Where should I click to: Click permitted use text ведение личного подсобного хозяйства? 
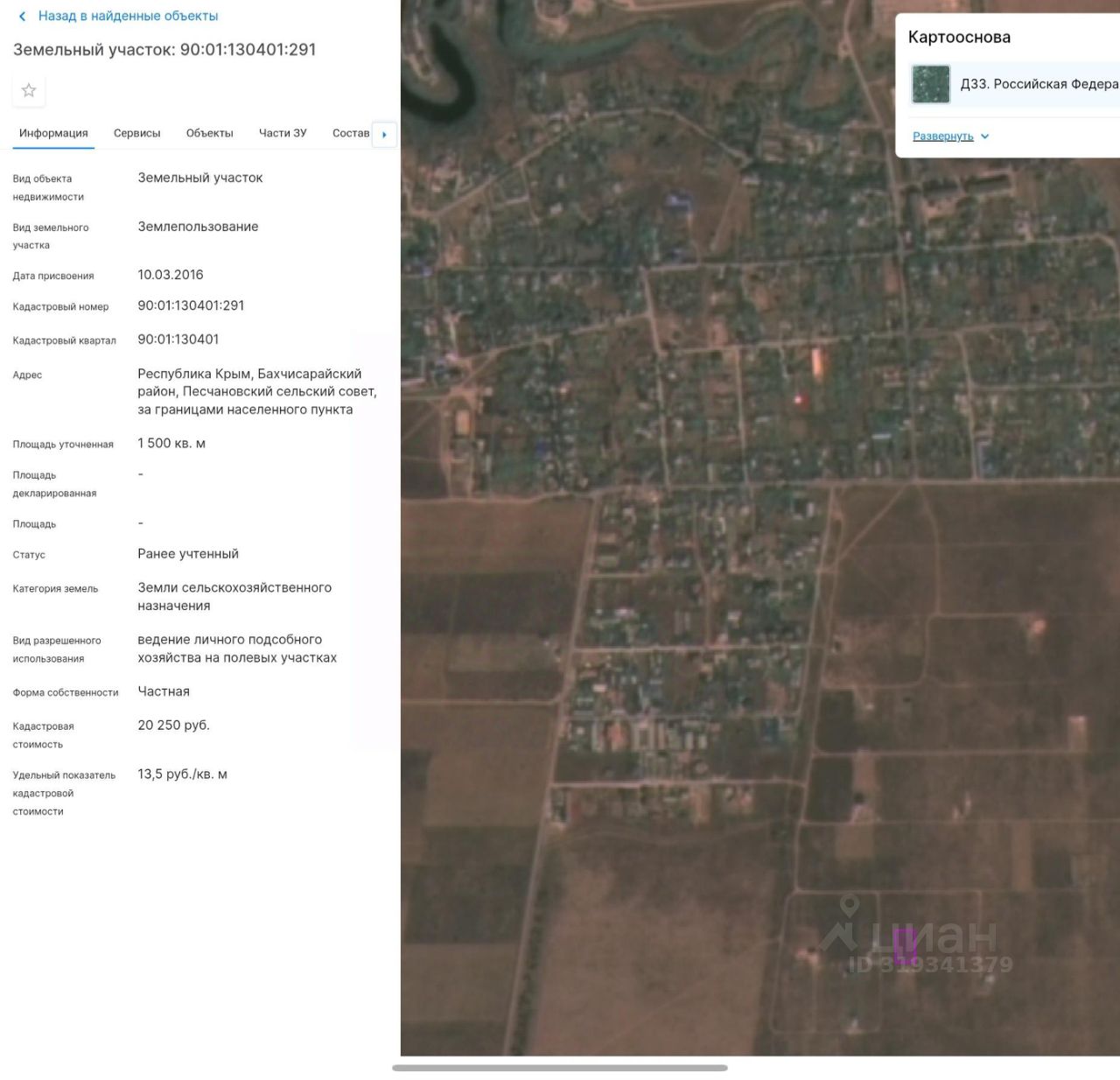click(237, 649)
